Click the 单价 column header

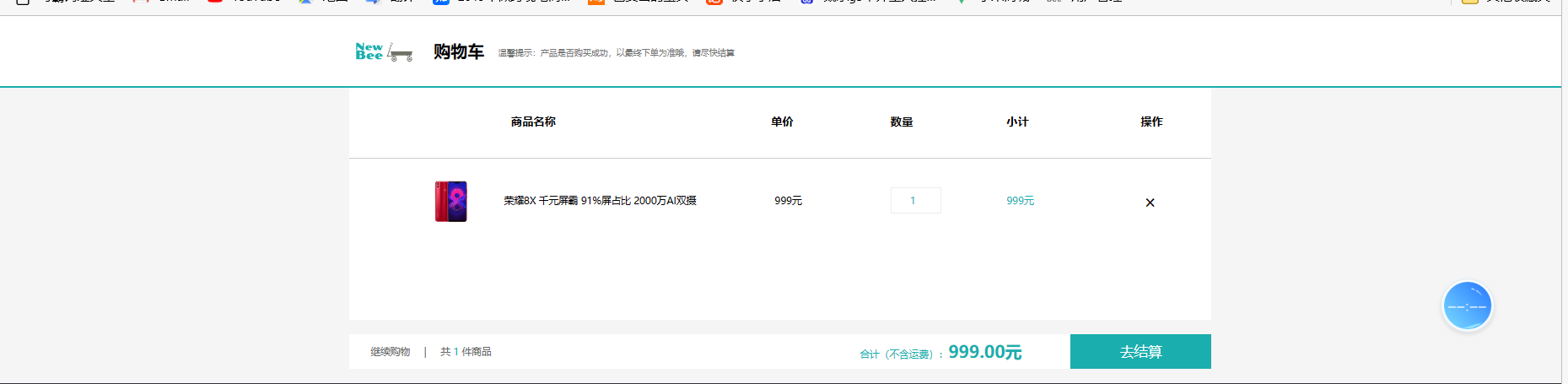click(x=782, y=122)
